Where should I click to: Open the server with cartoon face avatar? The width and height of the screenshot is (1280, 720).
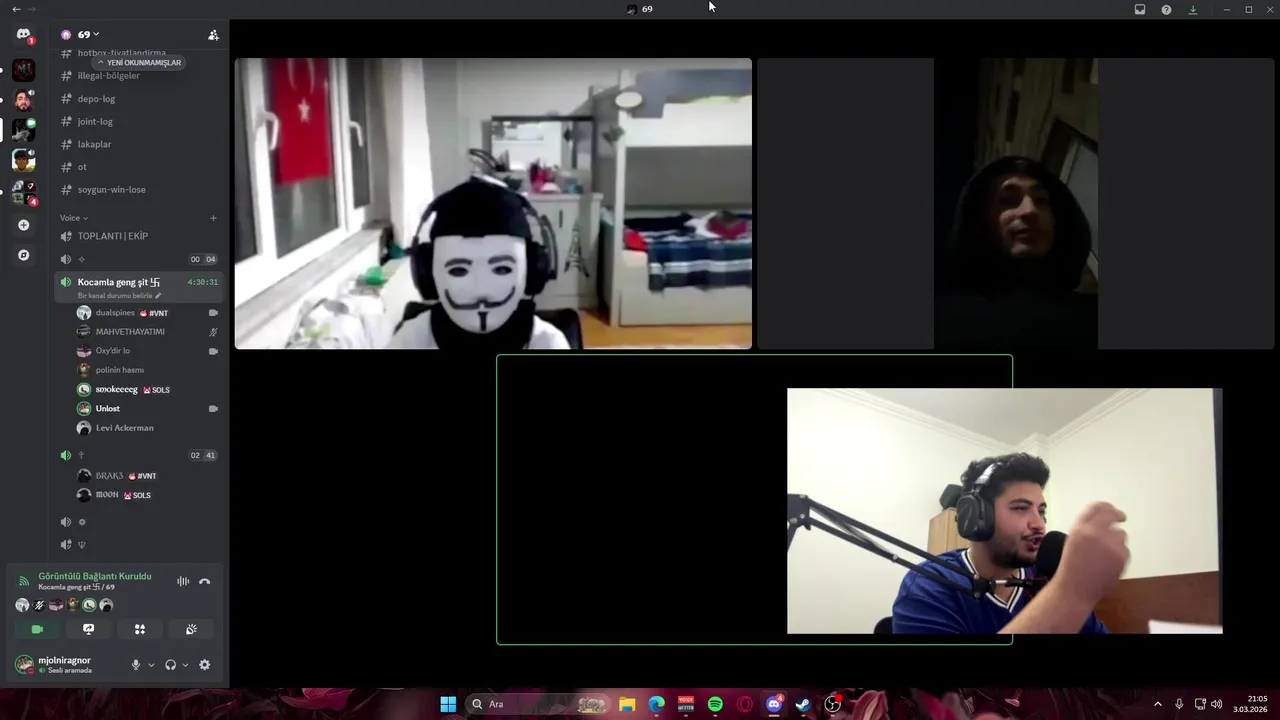(23, 160)
